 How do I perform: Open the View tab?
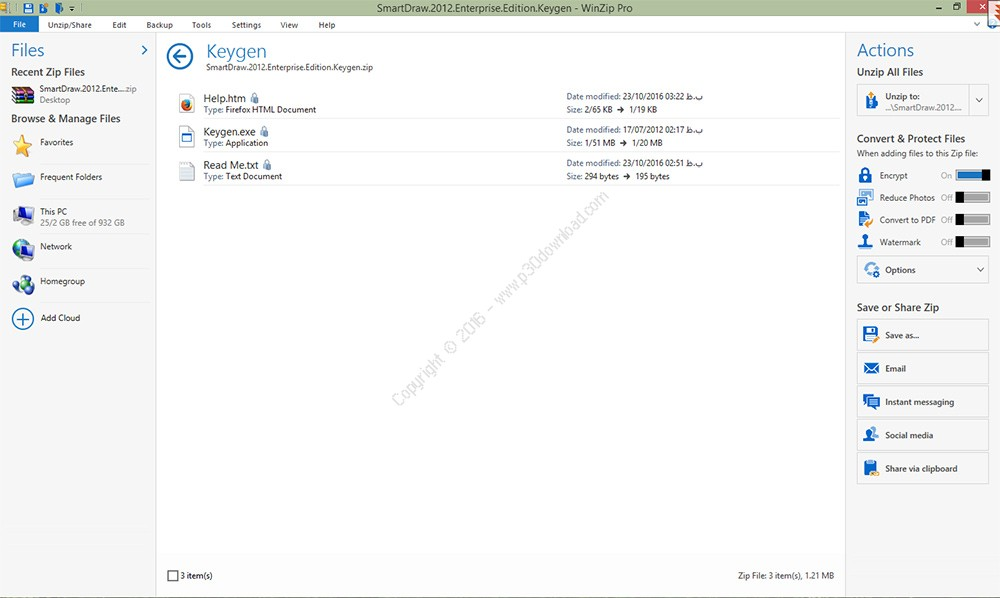pos(289,25)
